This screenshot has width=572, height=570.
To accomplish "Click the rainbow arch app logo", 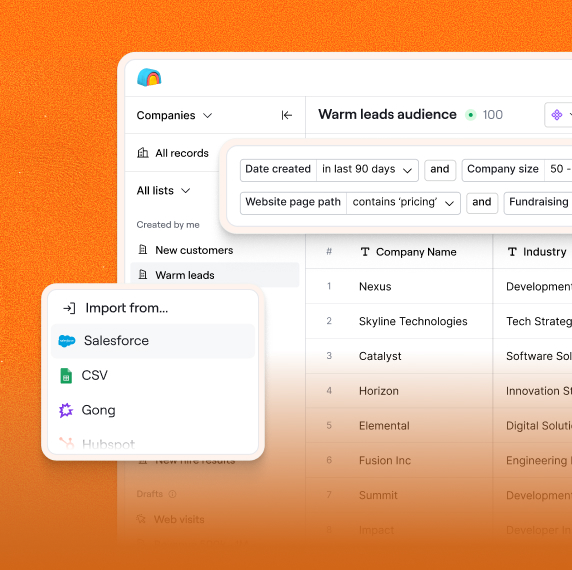I will coord(149,77).
